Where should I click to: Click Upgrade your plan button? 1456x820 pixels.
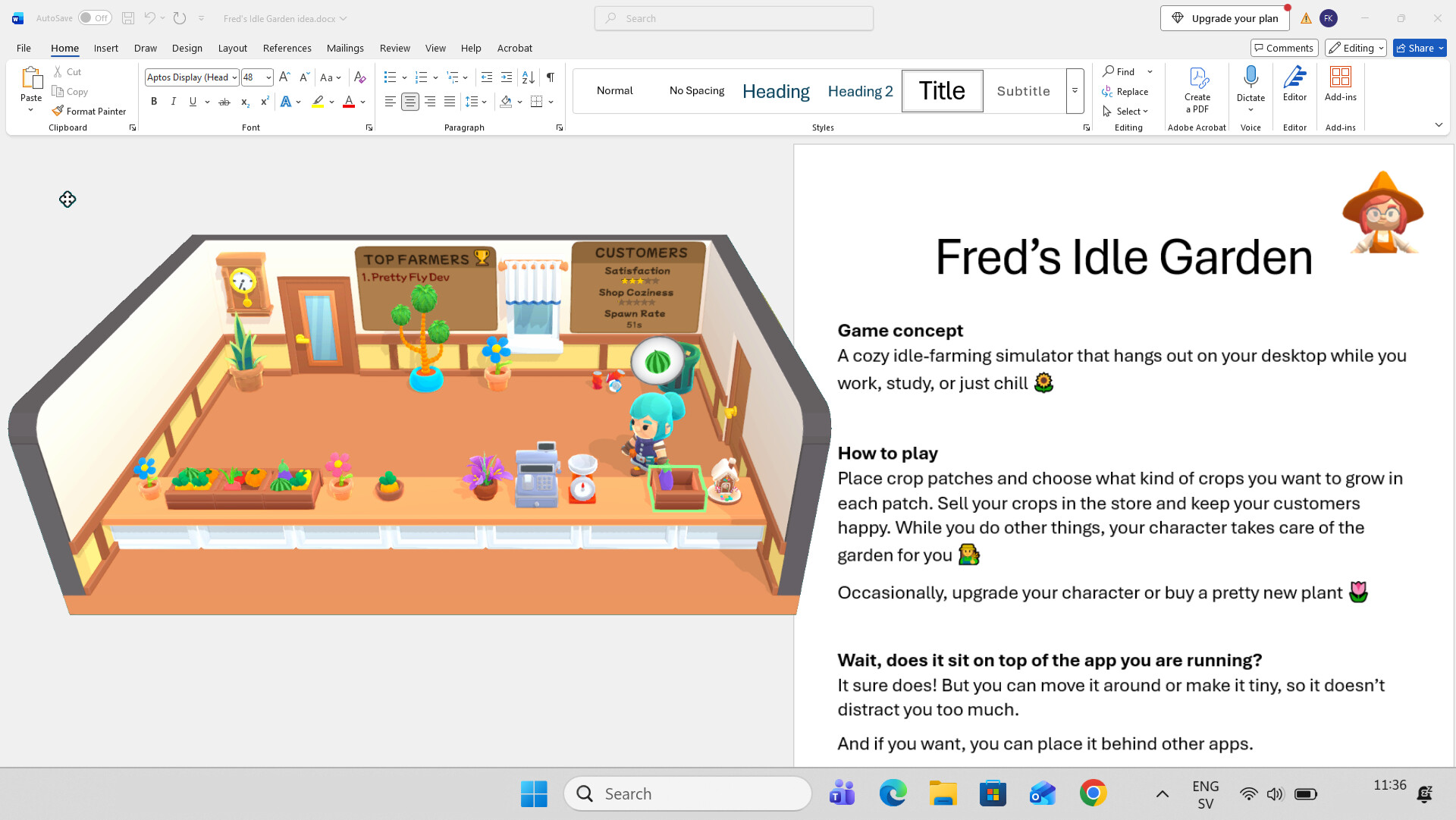1225,18
